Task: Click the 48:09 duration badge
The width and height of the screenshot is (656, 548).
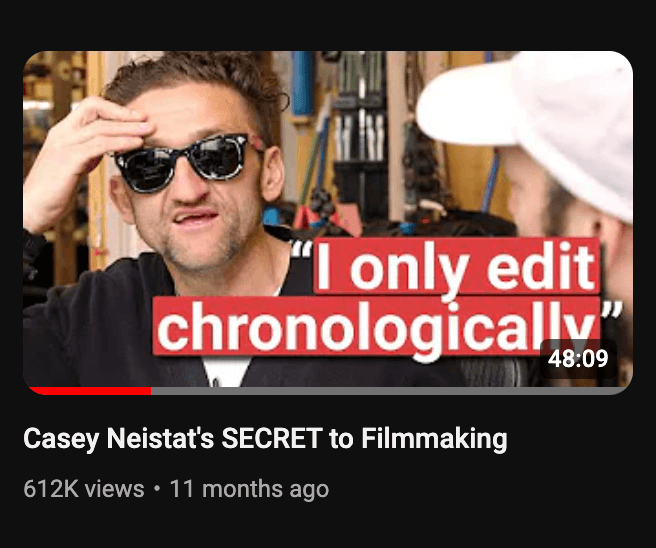Action: click(x=578, y=359)
